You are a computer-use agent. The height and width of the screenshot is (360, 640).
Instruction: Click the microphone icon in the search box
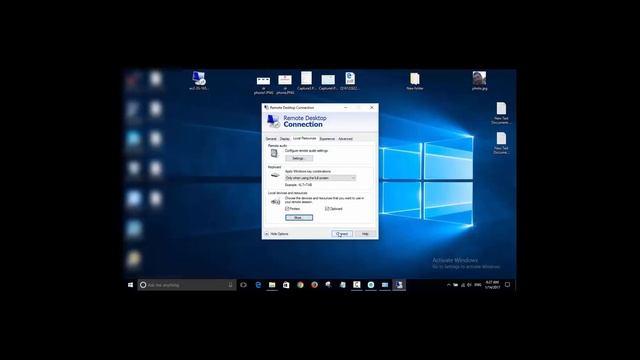point(230,285)
